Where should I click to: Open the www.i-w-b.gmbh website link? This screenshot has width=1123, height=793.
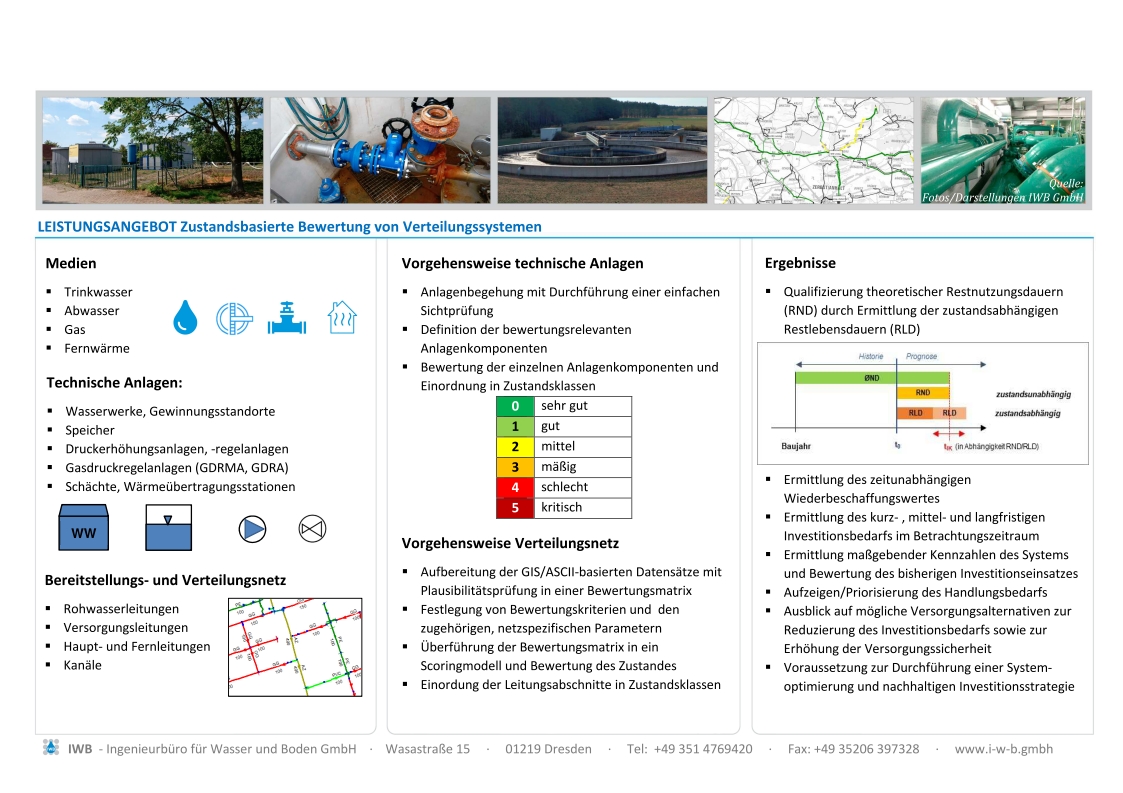[1003, 749]
